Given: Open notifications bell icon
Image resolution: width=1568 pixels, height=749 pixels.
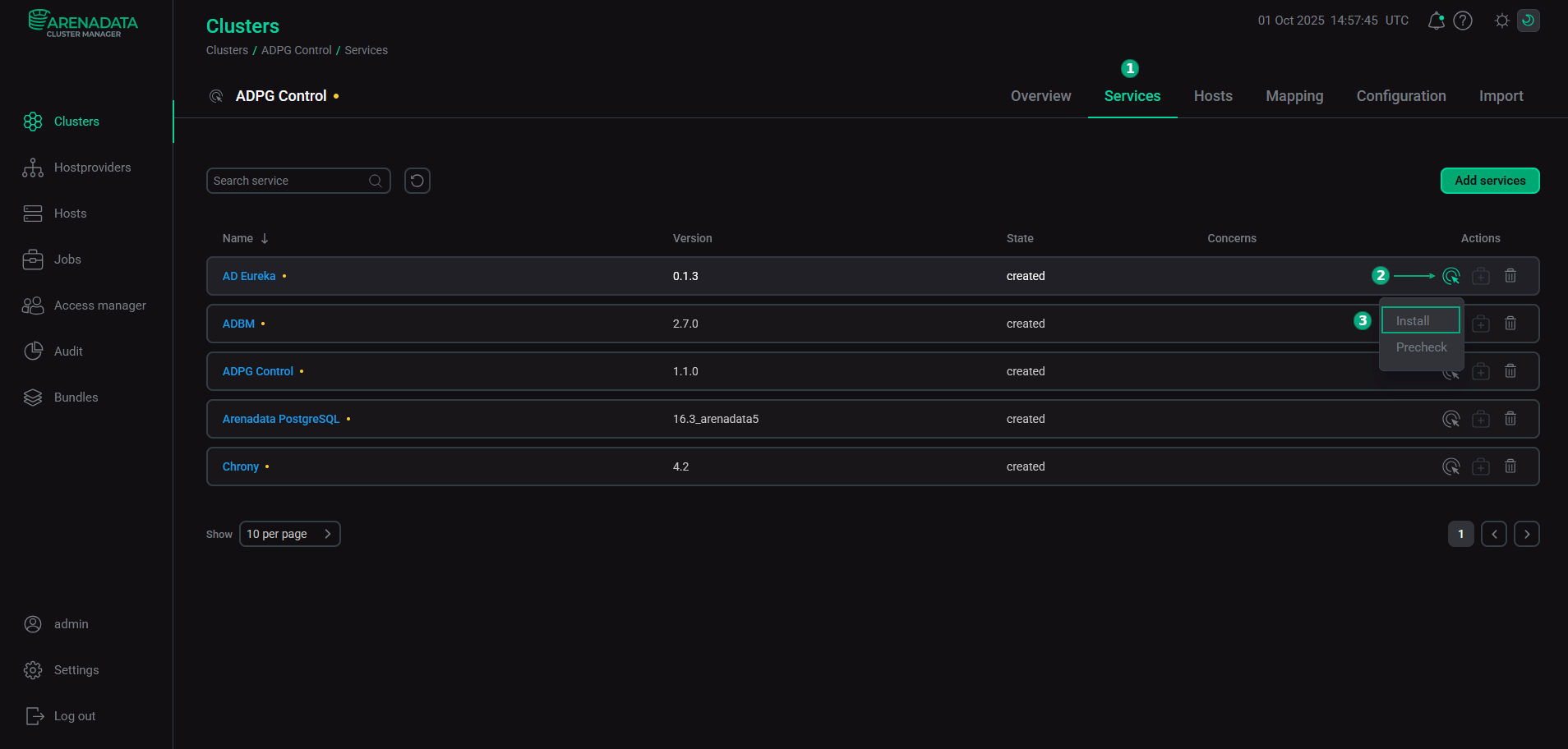Looking at the screenshot, I should click(1436, 21).
